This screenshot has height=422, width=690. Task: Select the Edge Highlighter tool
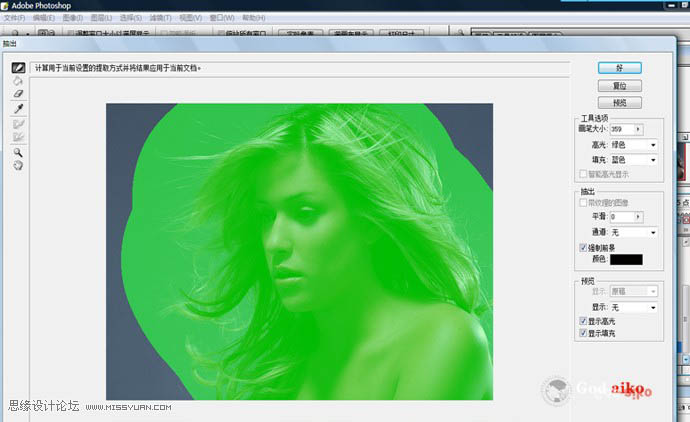pos(18,68)
